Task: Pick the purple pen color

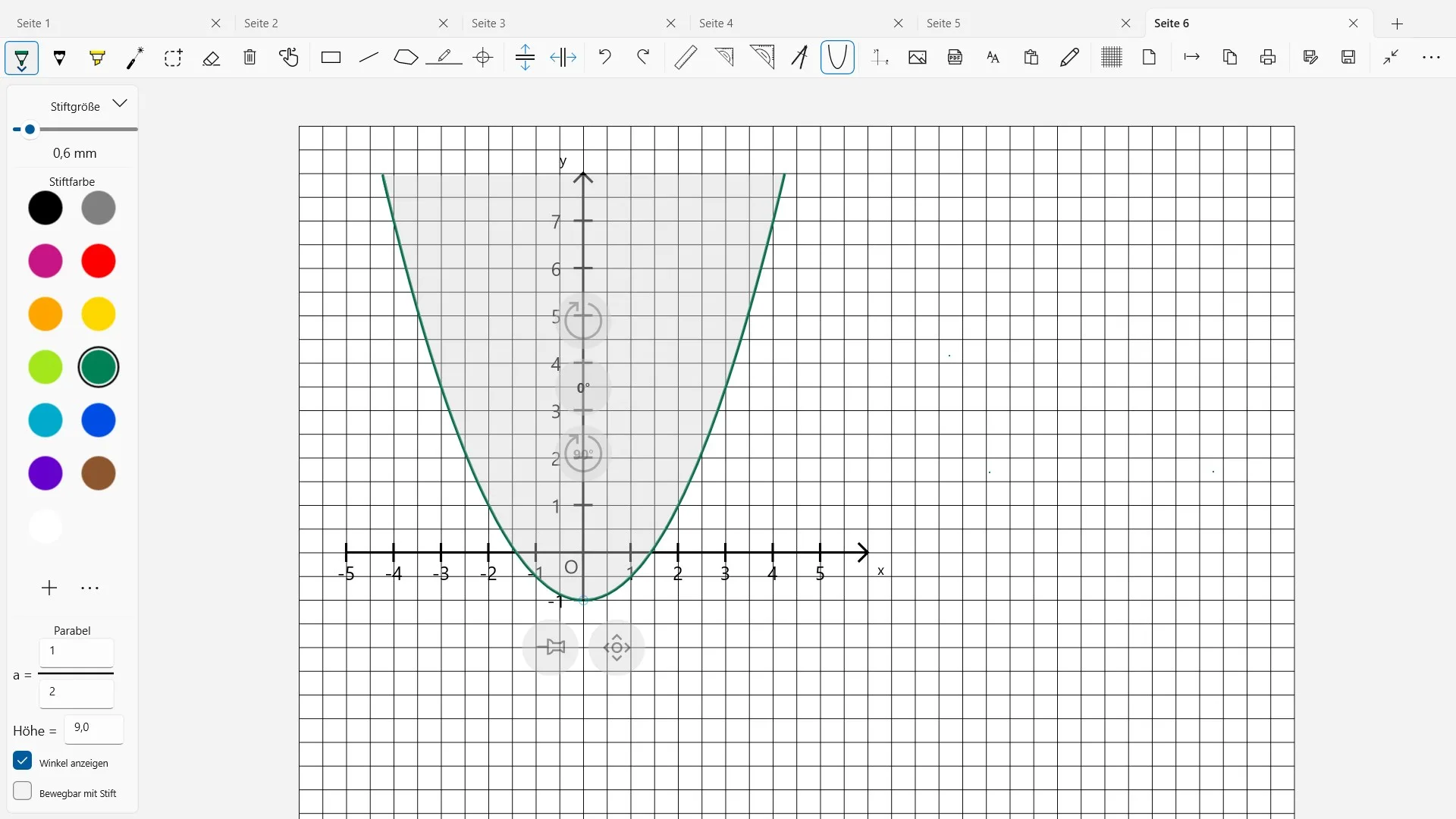Action: 45,473
